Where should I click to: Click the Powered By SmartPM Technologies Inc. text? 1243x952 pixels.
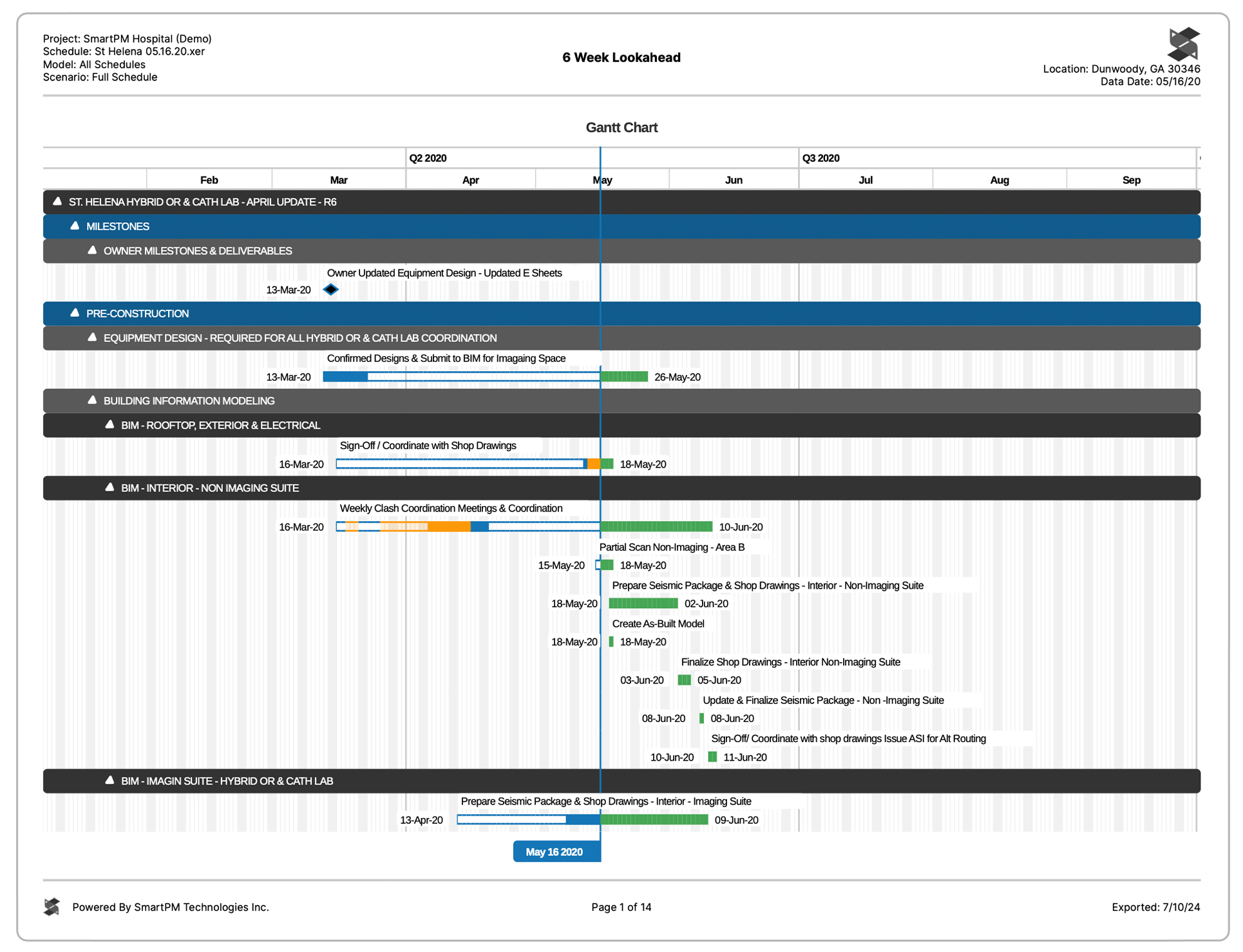pos(171,907)
